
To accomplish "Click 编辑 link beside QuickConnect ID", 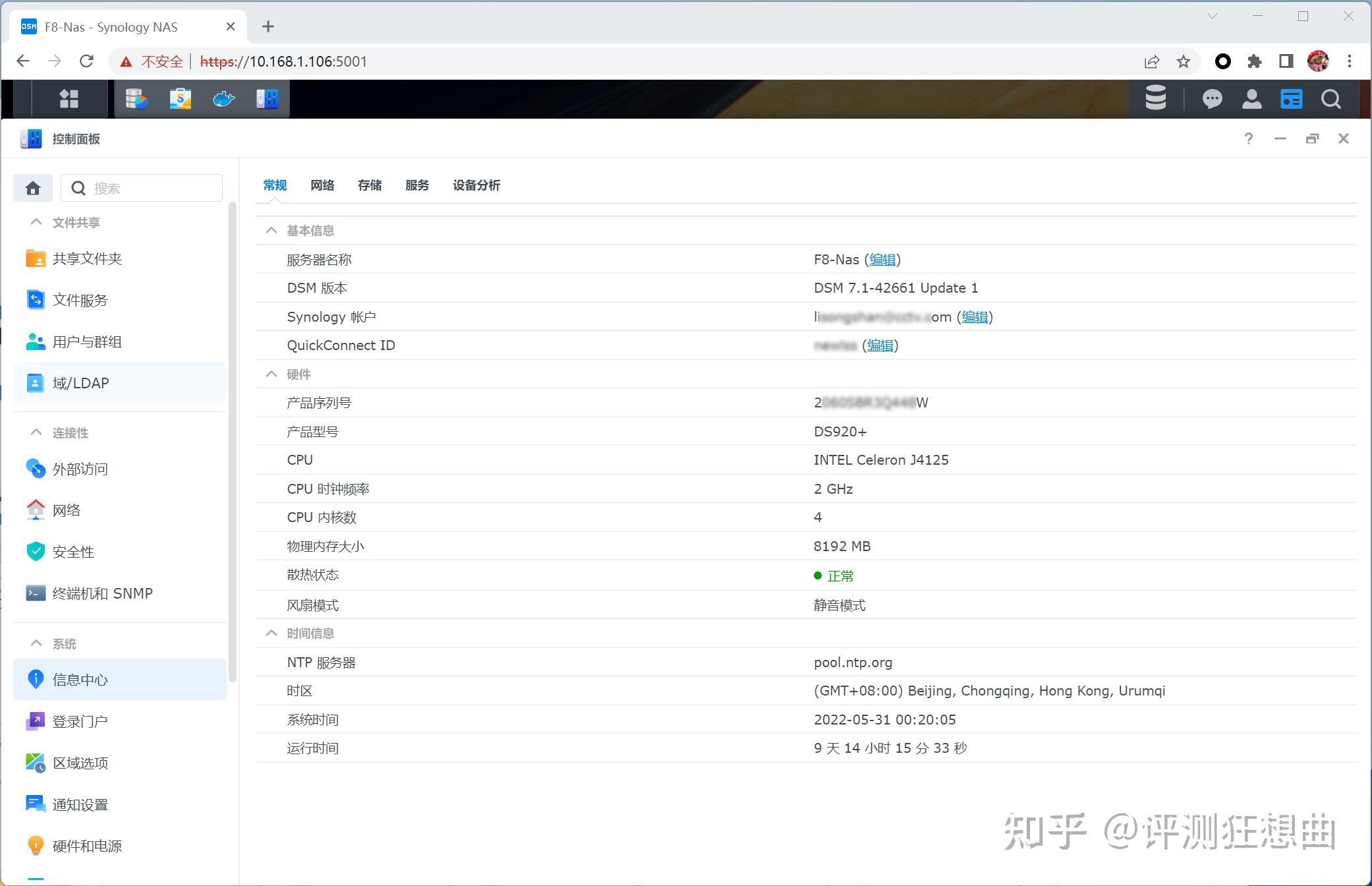I will [x=880, y=345].
